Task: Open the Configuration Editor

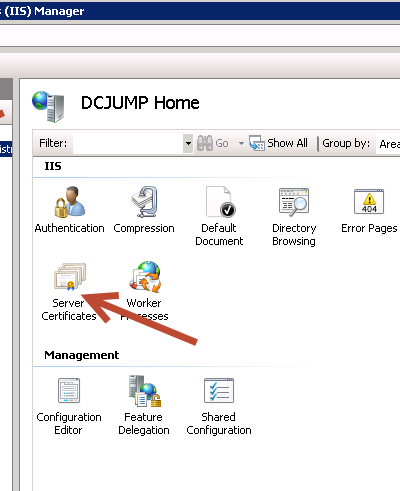Action: (x=69, y=406)
